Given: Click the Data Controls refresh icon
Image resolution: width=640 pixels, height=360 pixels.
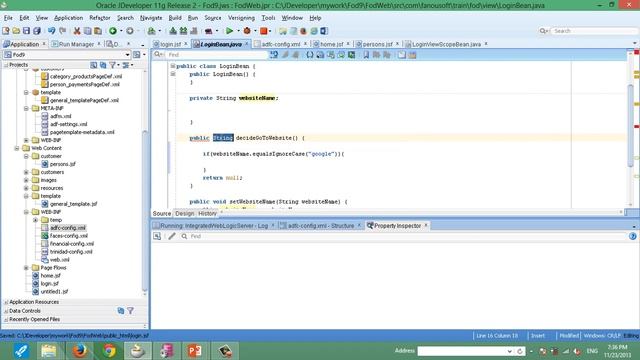Looking at the screenshot, I should pos(121,311).
